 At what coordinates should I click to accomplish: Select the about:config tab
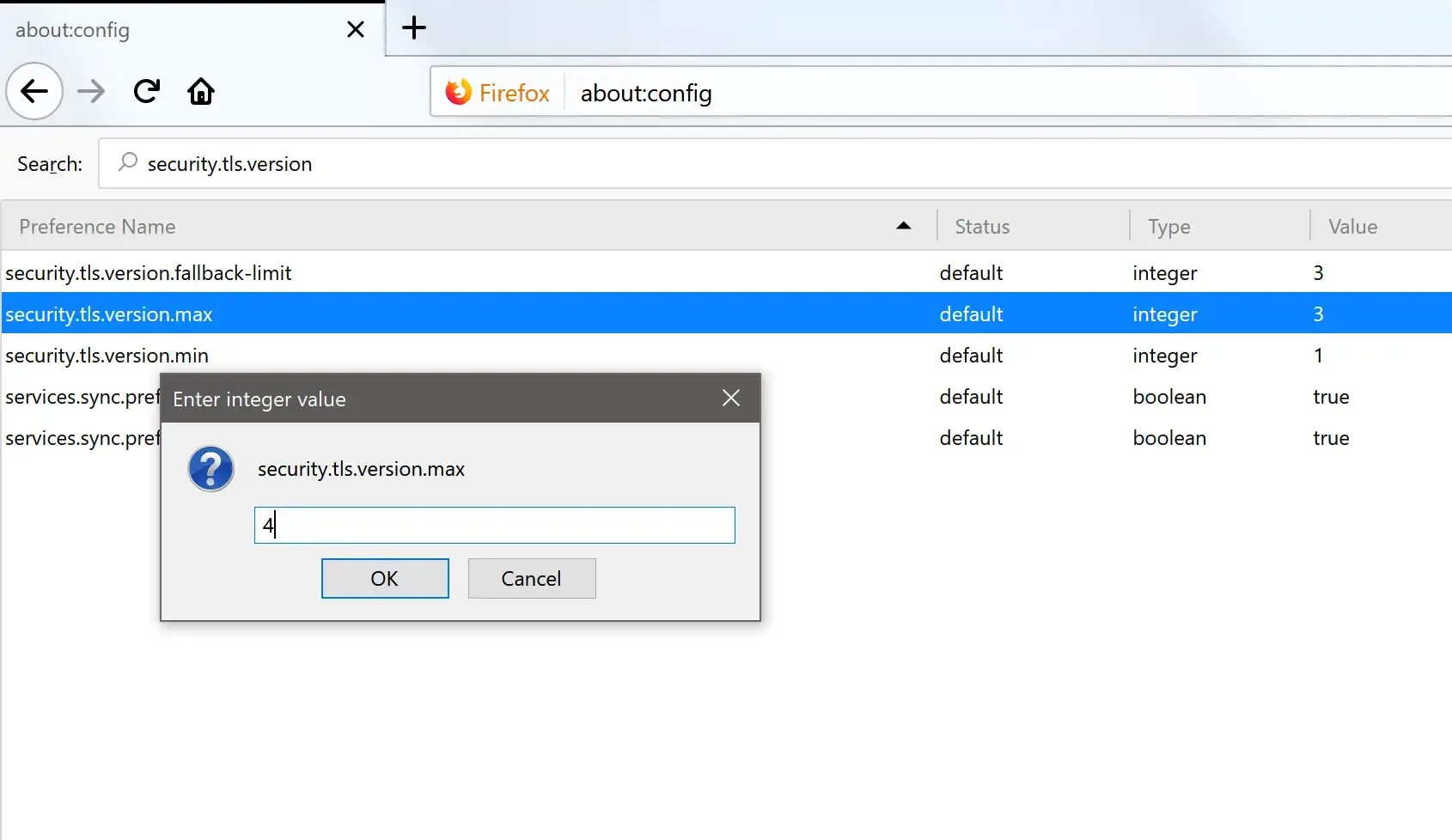(x=192, y=30)
